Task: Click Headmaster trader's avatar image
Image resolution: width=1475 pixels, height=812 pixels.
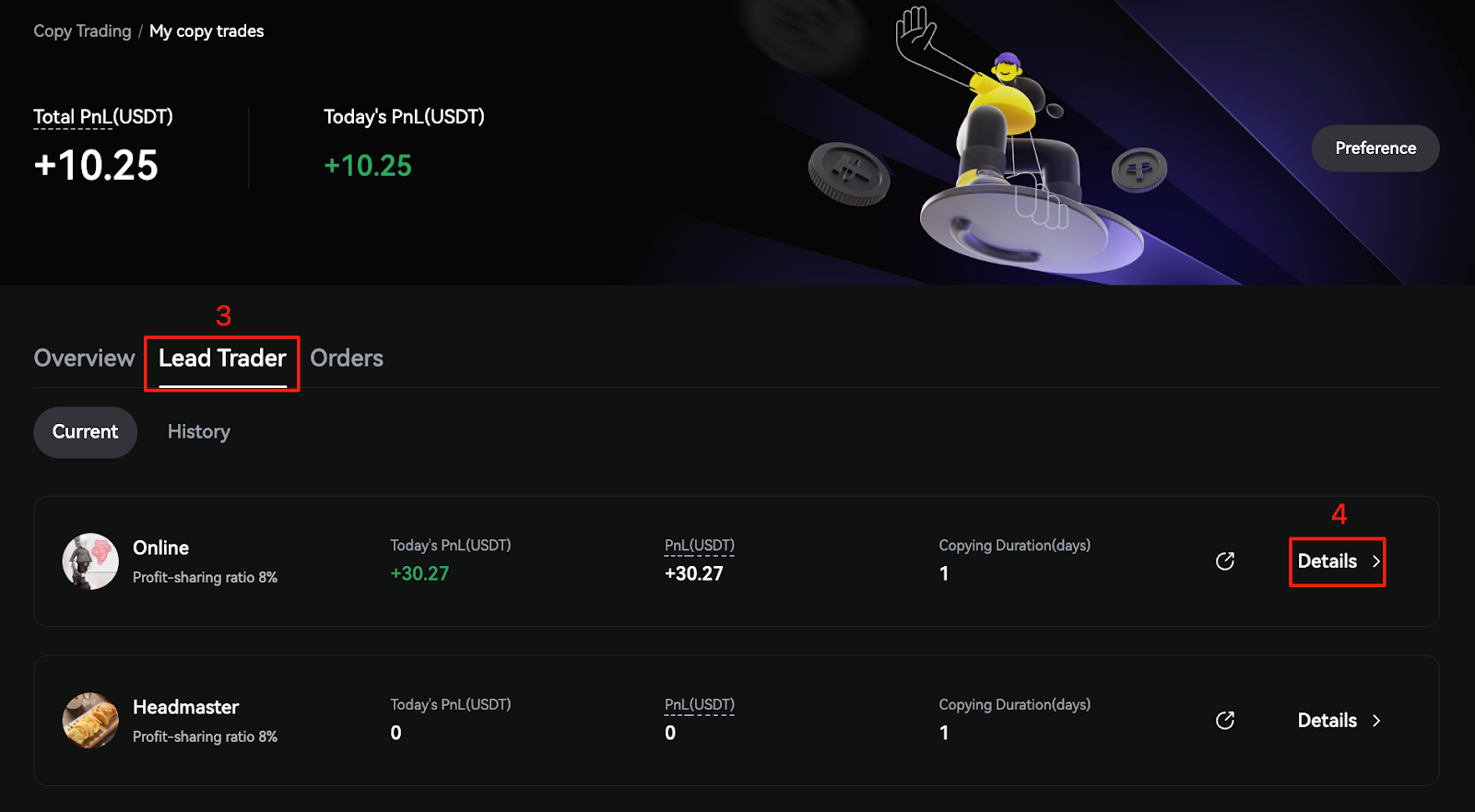Action: (x=90, y=721)
